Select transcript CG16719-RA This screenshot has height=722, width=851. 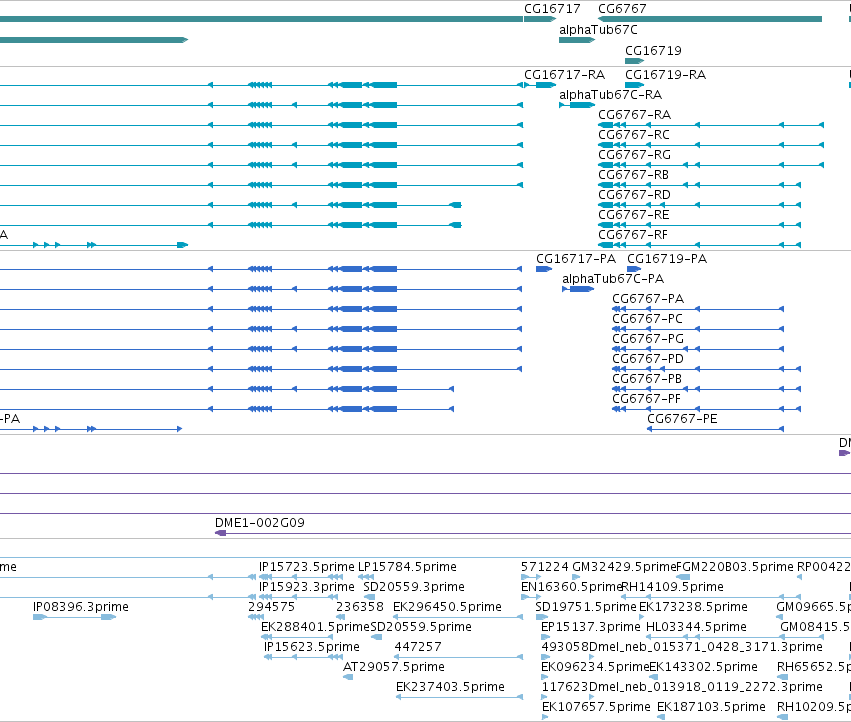tap(665, 75)
